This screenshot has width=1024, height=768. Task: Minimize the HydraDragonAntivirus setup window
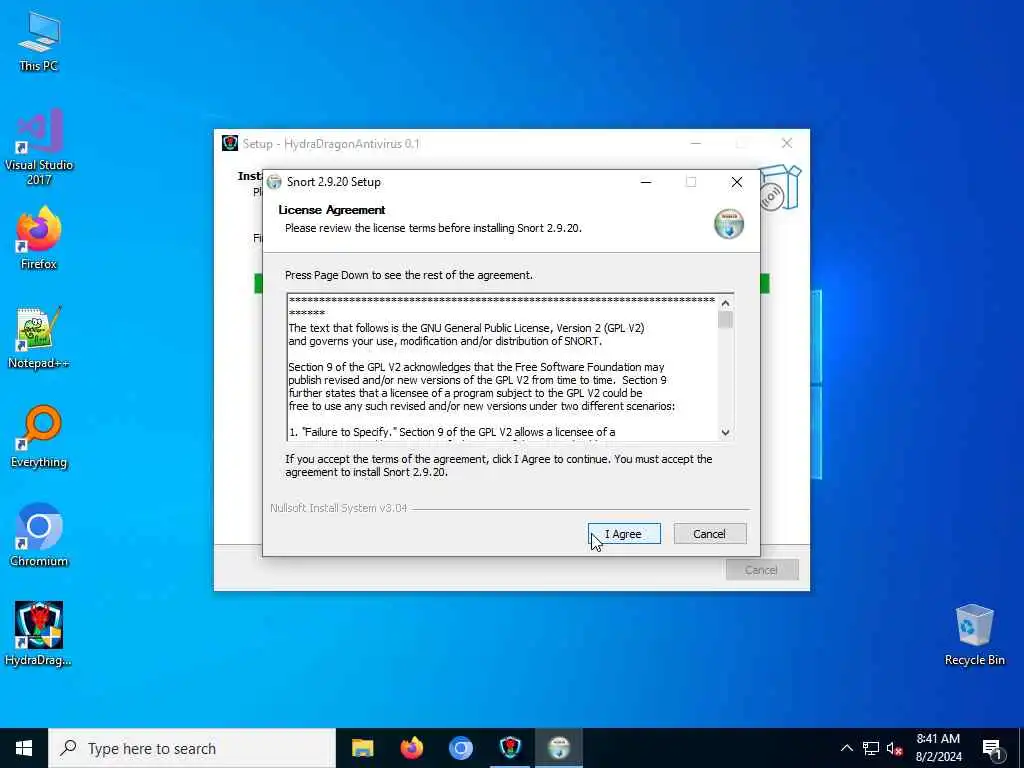coord(696,144)
